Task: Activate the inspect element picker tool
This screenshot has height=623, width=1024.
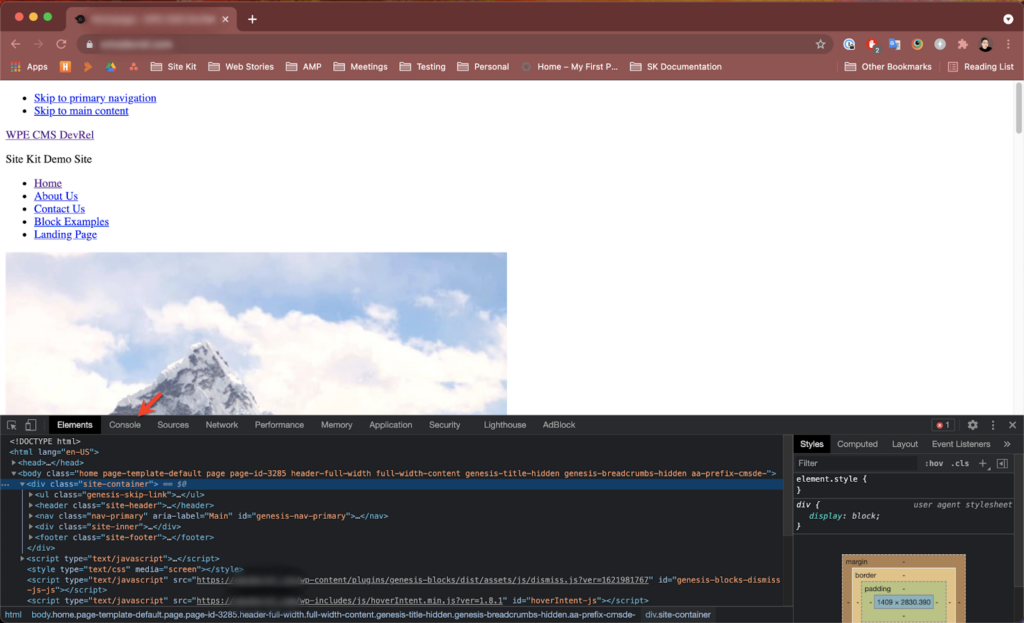Action: 12,425
